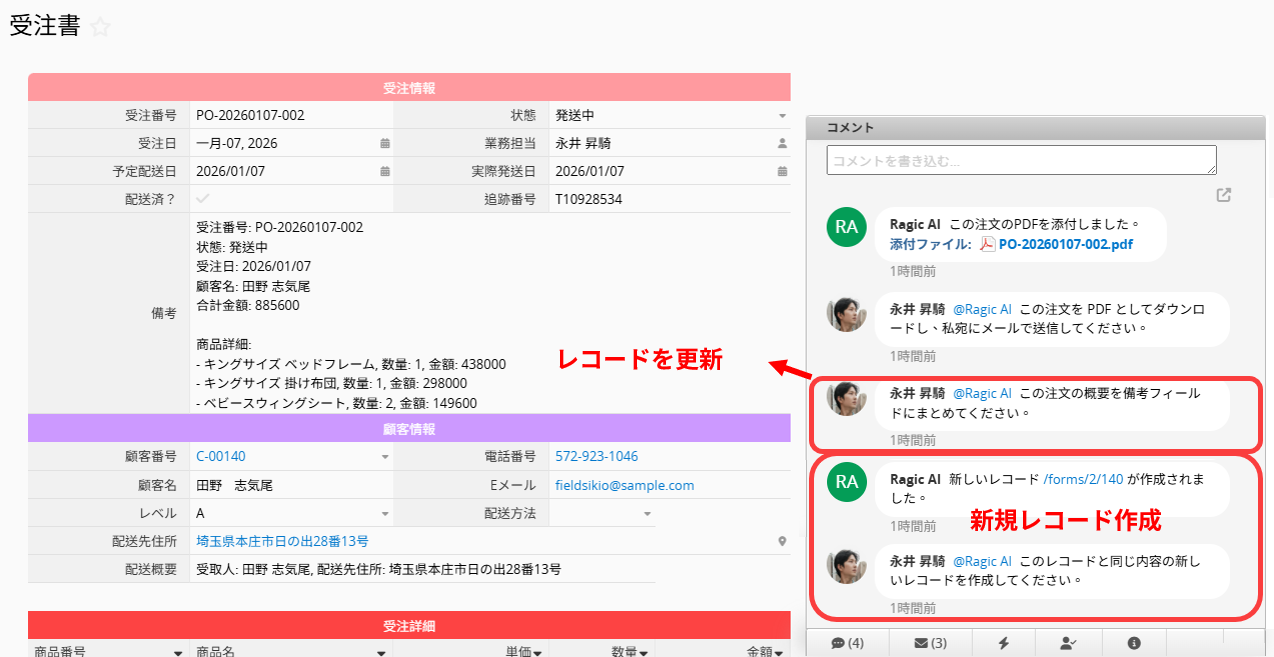
Task: Open the 顧客番号 dropdown arrow
Action: tap(385, 457)
